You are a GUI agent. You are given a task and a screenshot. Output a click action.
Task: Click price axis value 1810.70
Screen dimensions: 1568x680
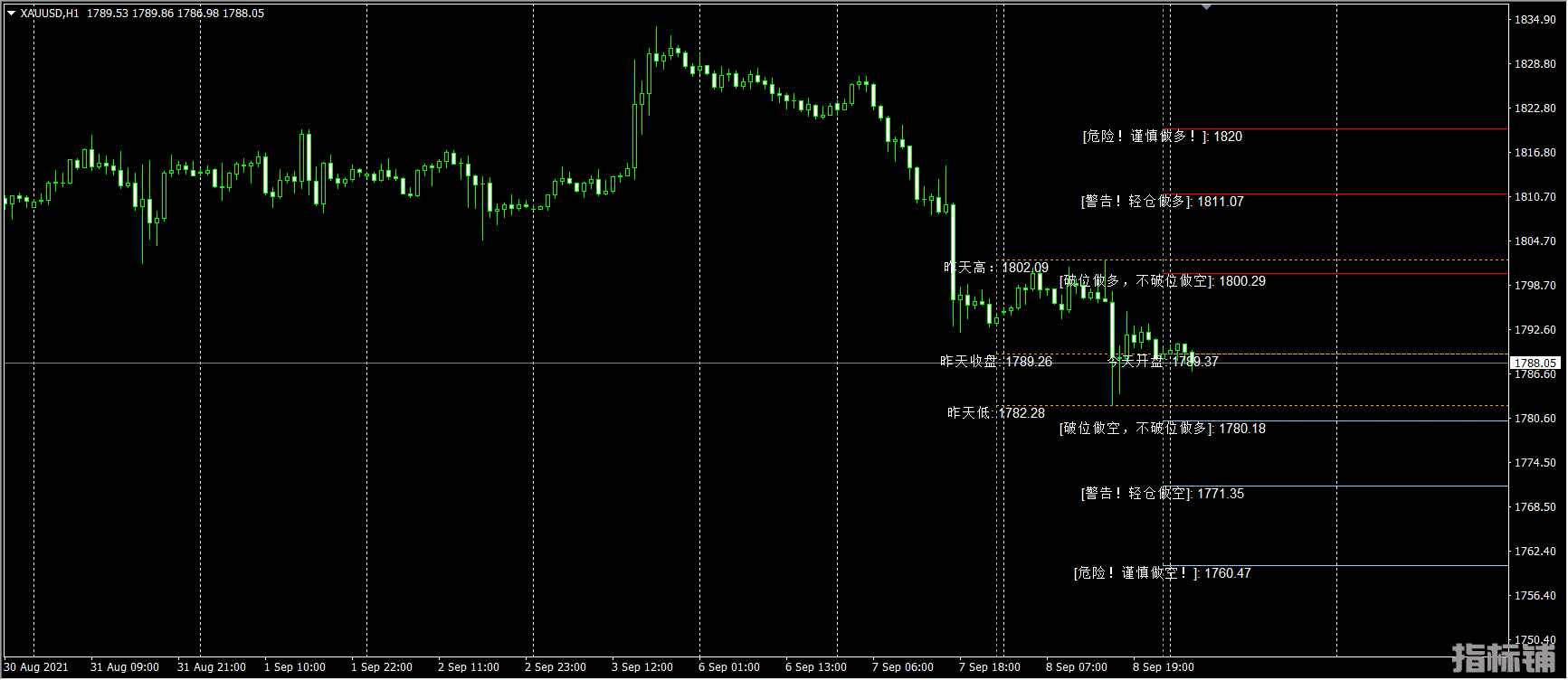1535,197
